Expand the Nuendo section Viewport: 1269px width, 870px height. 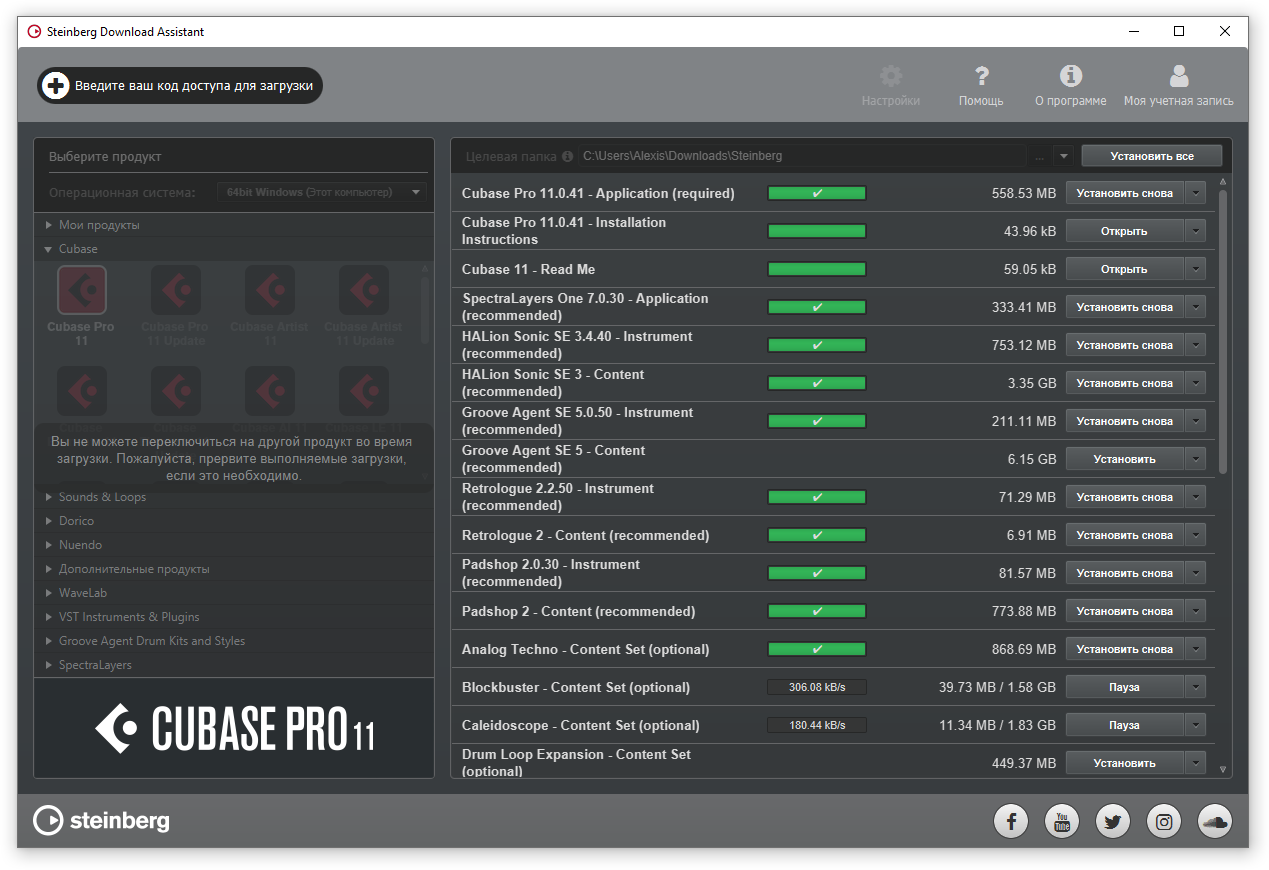pos(49,545)
